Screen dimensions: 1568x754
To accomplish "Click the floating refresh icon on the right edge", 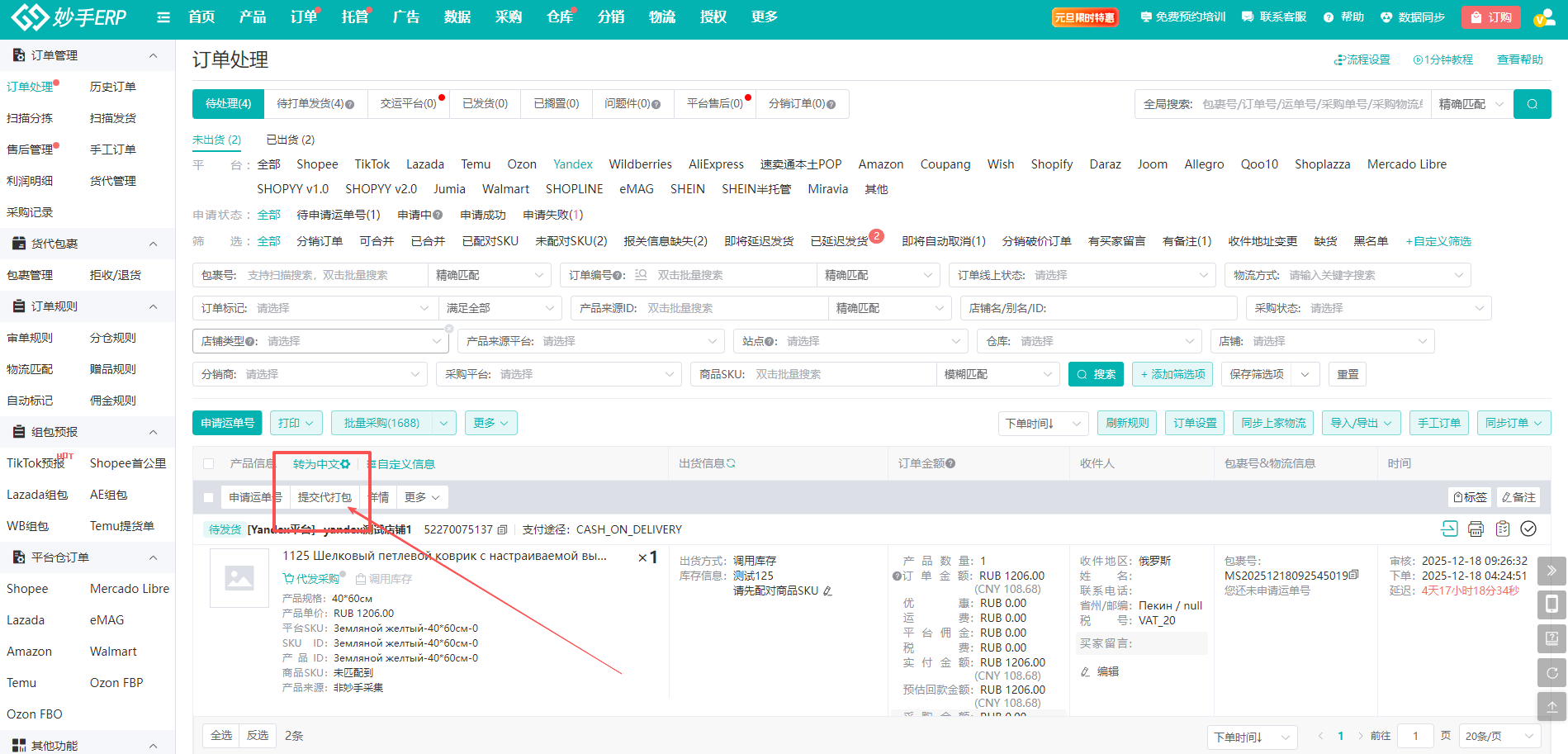I will (x=1551, y=673).
